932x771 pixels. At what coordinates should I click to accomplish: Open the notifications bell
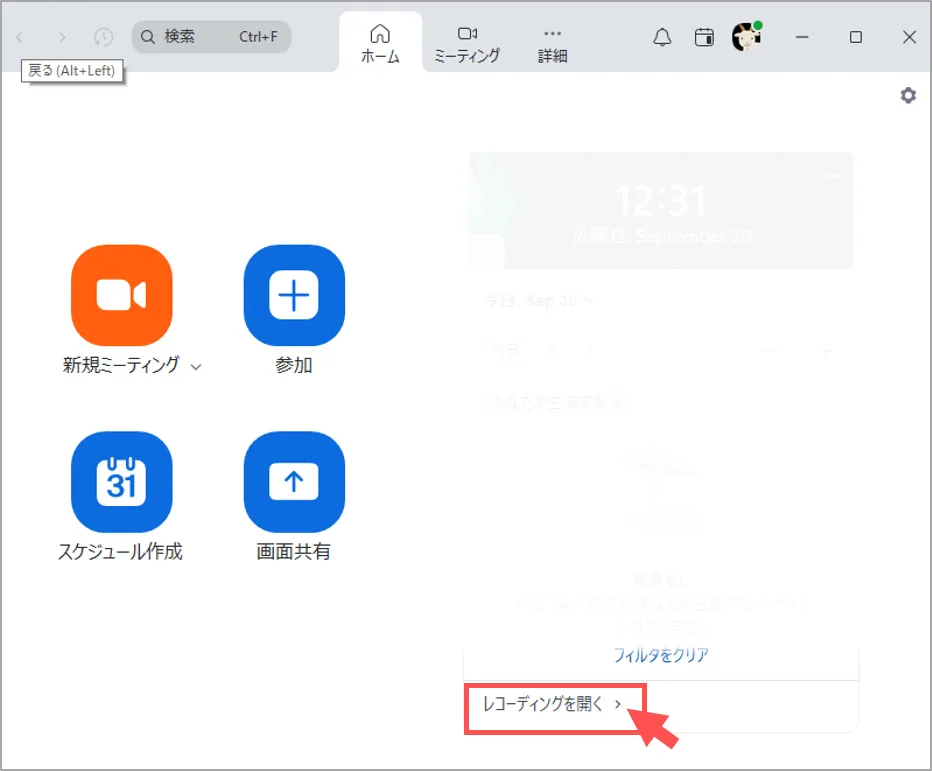click(x=662, y=37)
